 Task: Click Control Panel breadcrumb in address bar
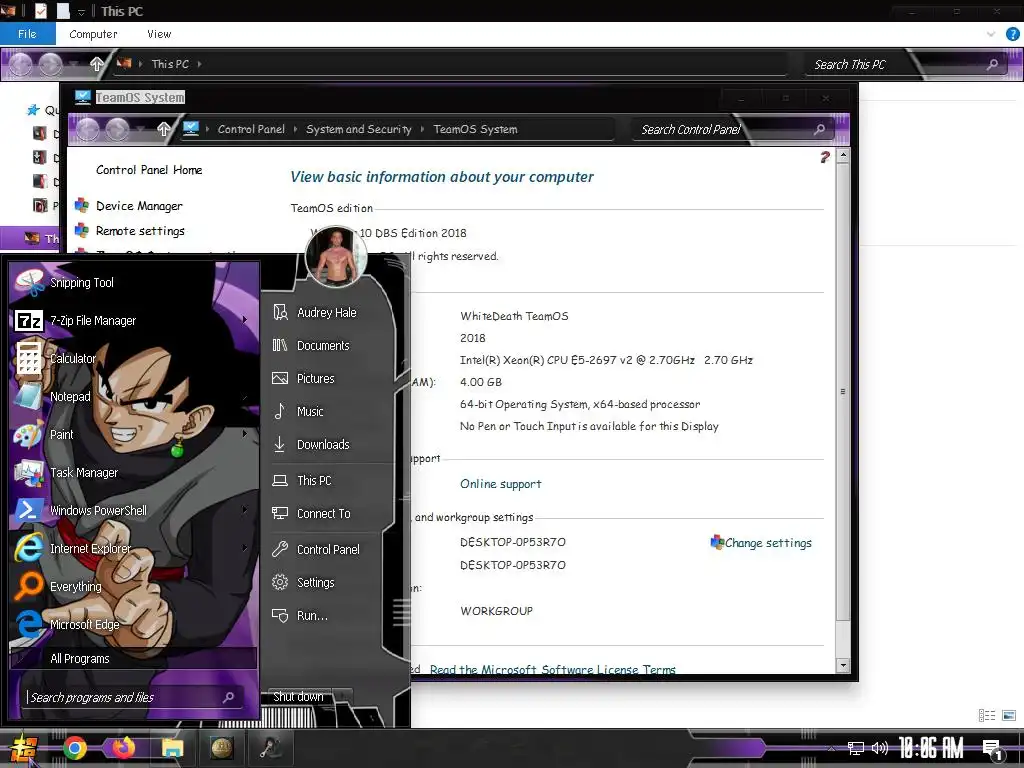pyautogui.click(x=251, y=129)
